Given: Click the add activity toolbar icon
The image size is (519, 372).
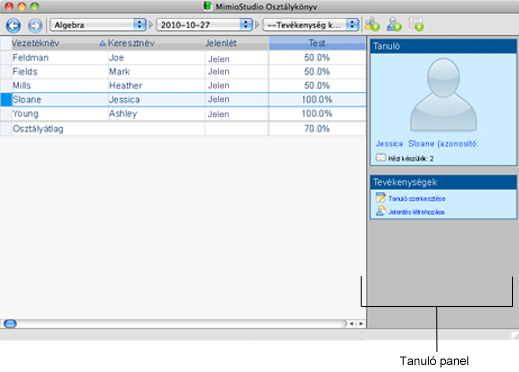Looking at the screenshot, I should (416, 24).
